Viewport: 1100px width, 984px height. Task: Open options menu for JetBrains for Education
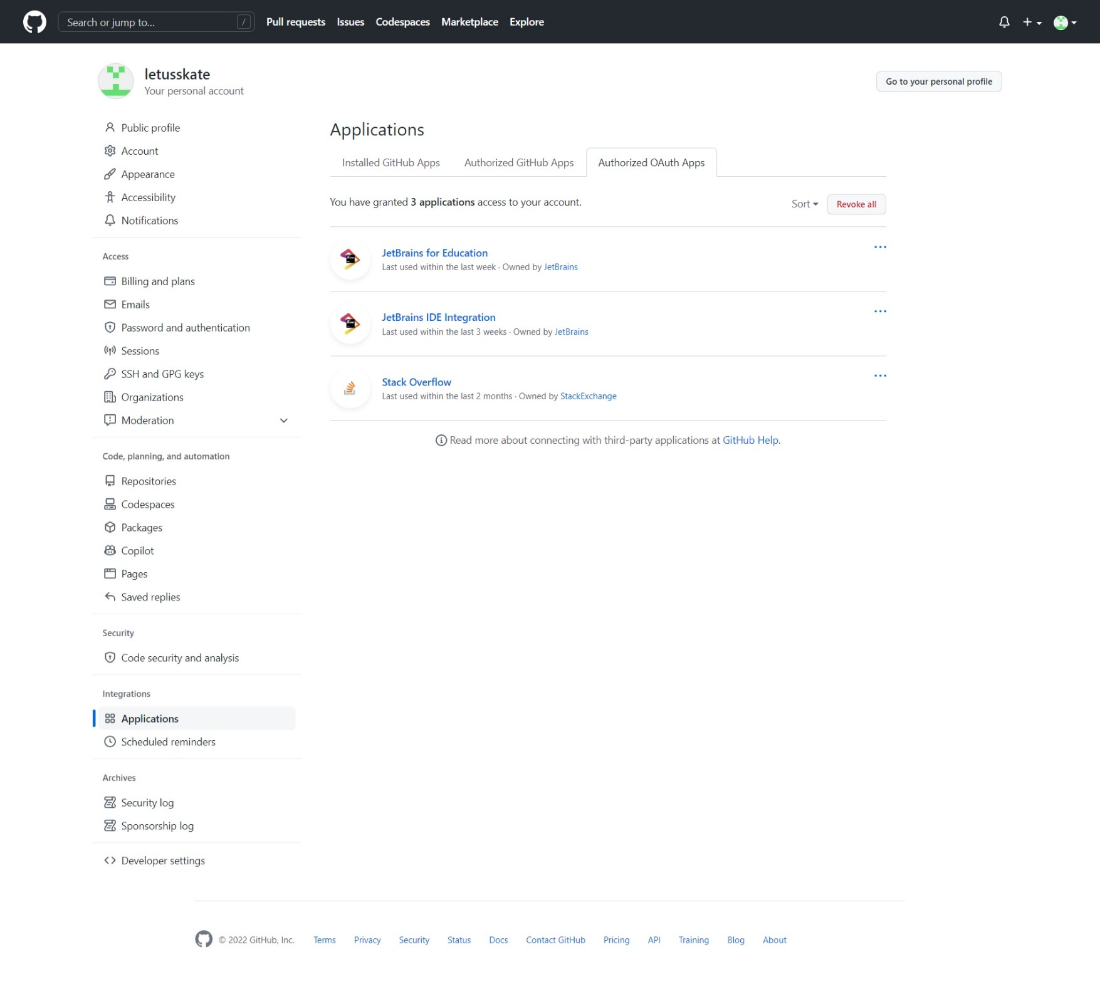pos(880,247)
